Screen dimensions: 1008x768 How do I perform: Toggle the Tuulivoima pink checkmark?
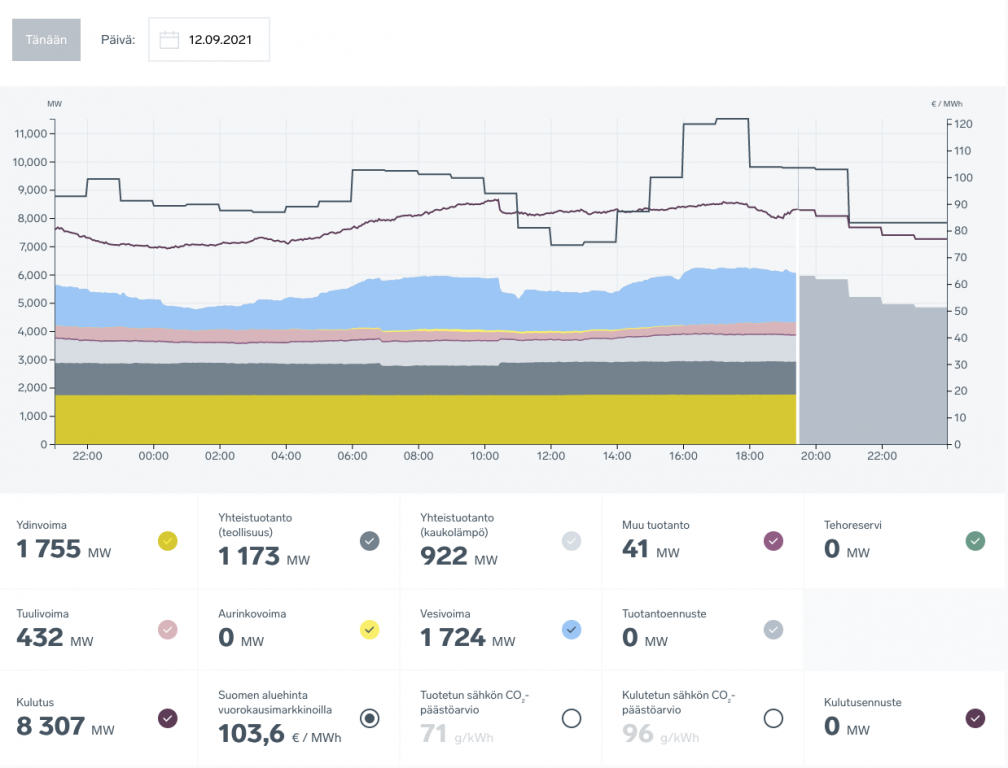pyautogui.click(x=168, y=629)
